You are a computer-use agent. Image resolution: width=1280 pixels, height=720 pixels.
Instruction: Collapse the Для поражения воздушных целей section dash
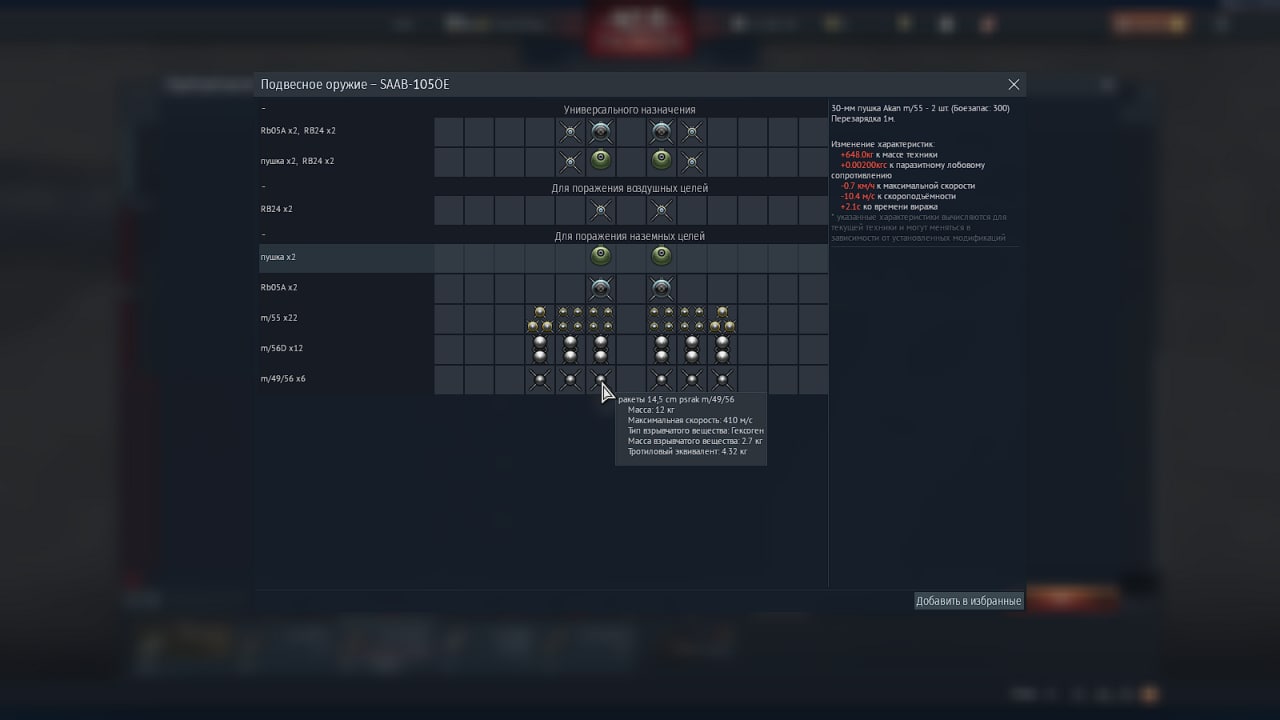[264, 186]
